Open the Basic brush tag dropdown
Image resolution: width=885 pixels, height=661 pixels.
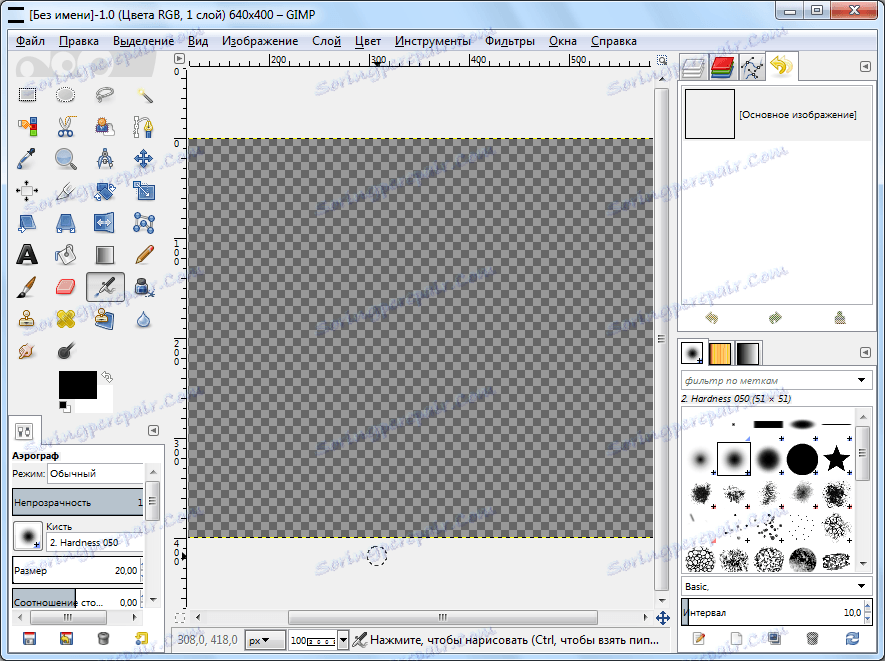click(777, 586)
